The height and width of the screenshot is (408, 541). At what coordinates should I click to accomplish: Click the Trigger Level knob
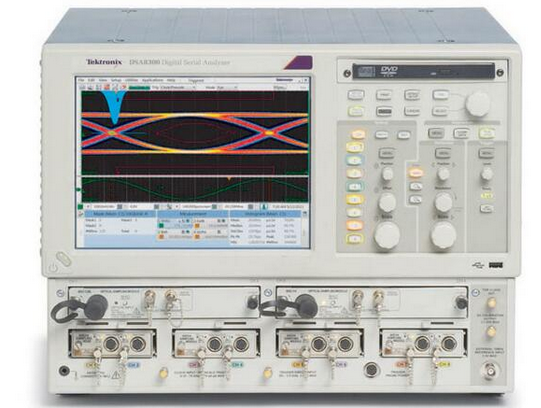487,174
